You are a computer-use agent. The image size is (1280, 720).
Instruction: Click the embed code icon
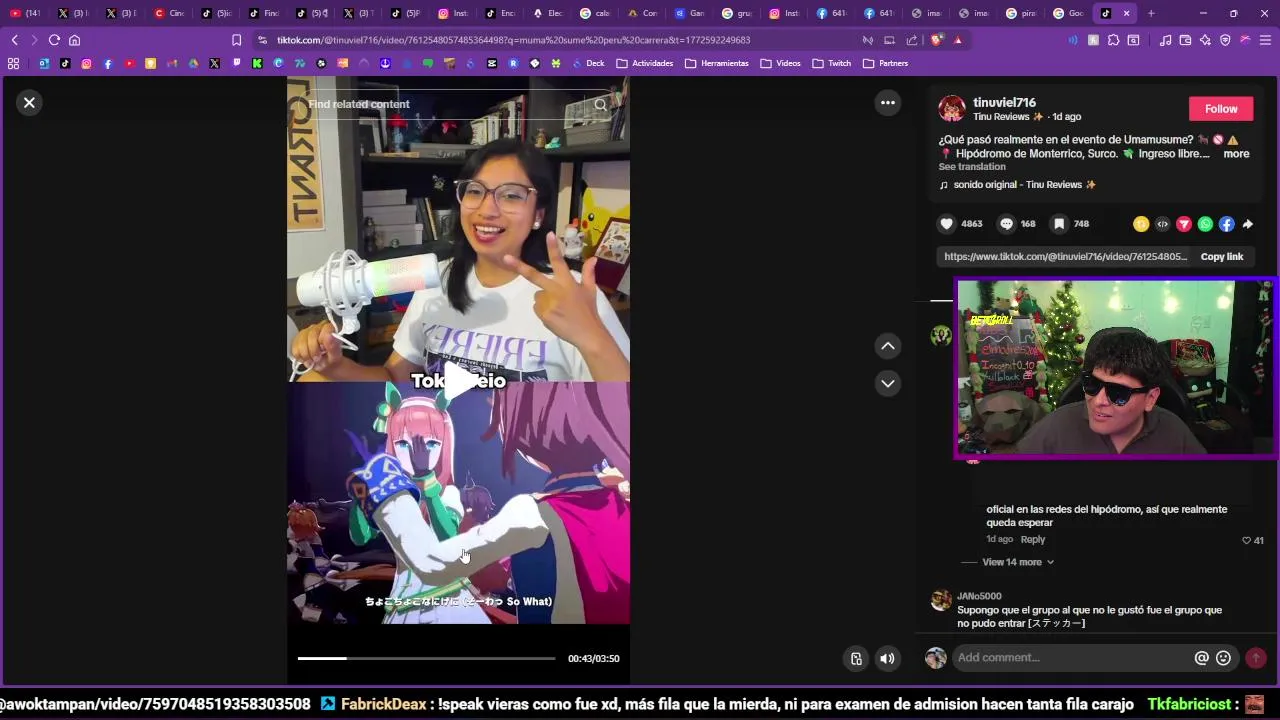1162,224
